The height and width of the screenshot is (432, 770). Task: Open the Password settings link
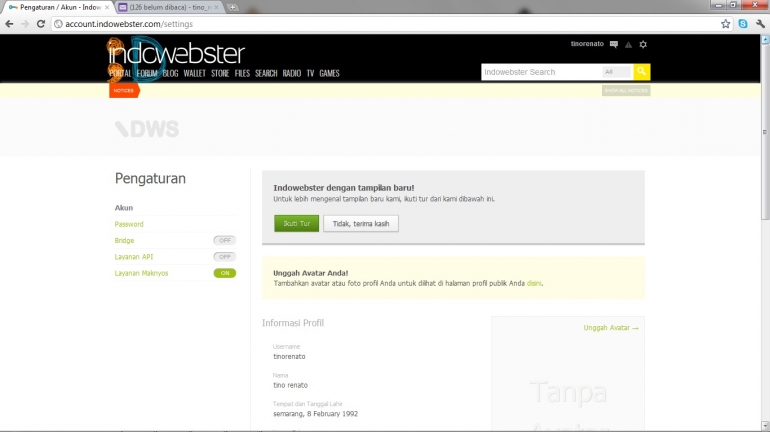click(x=129, y=224)
